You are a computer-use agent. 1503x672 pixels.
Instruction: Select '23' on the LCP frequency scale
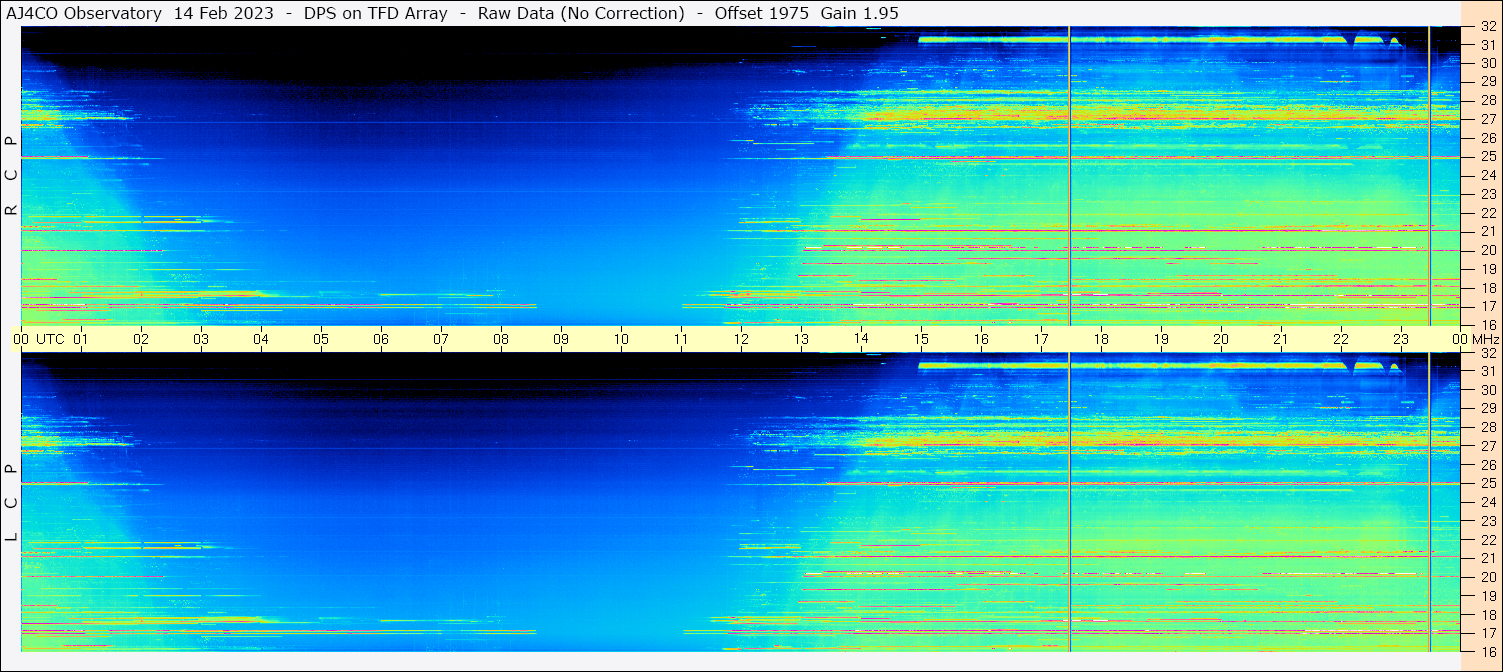click(x=1487, y=521)
